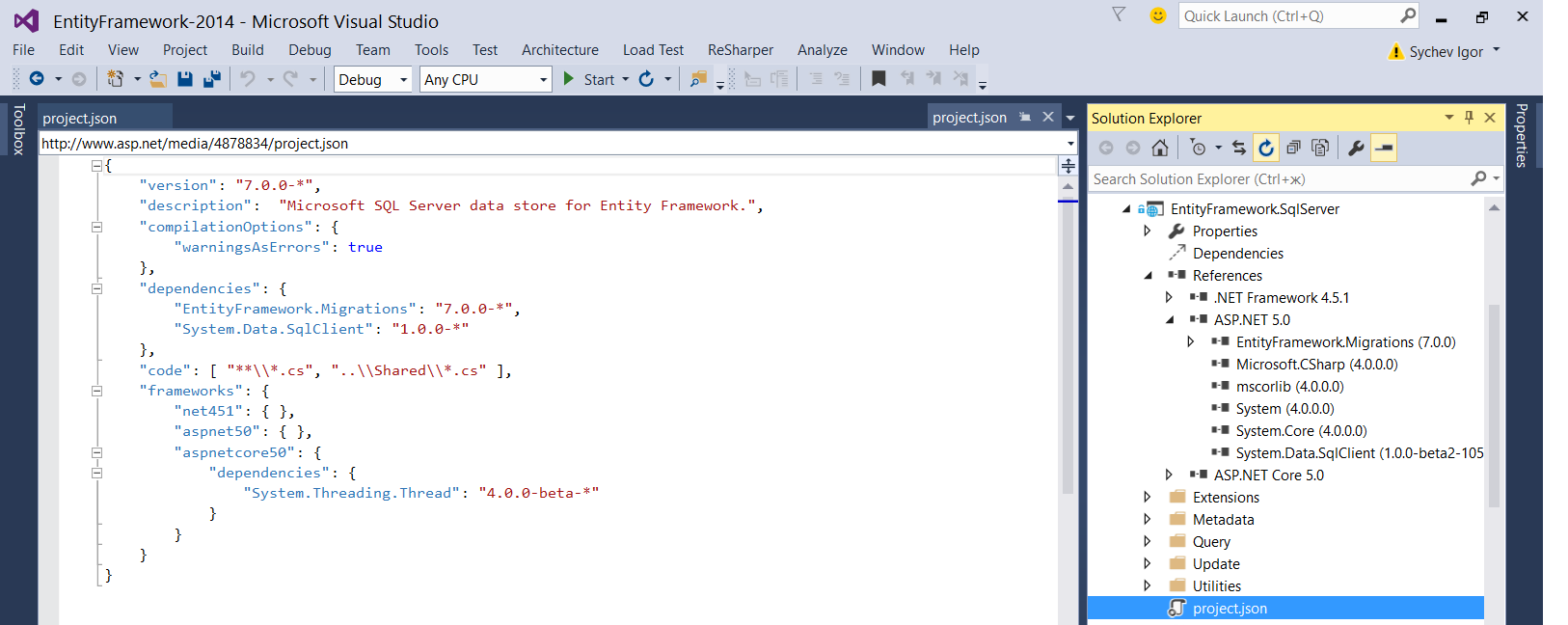1568x625 pixels.
Task: Open the ReSharper menu
Action: 741,50
